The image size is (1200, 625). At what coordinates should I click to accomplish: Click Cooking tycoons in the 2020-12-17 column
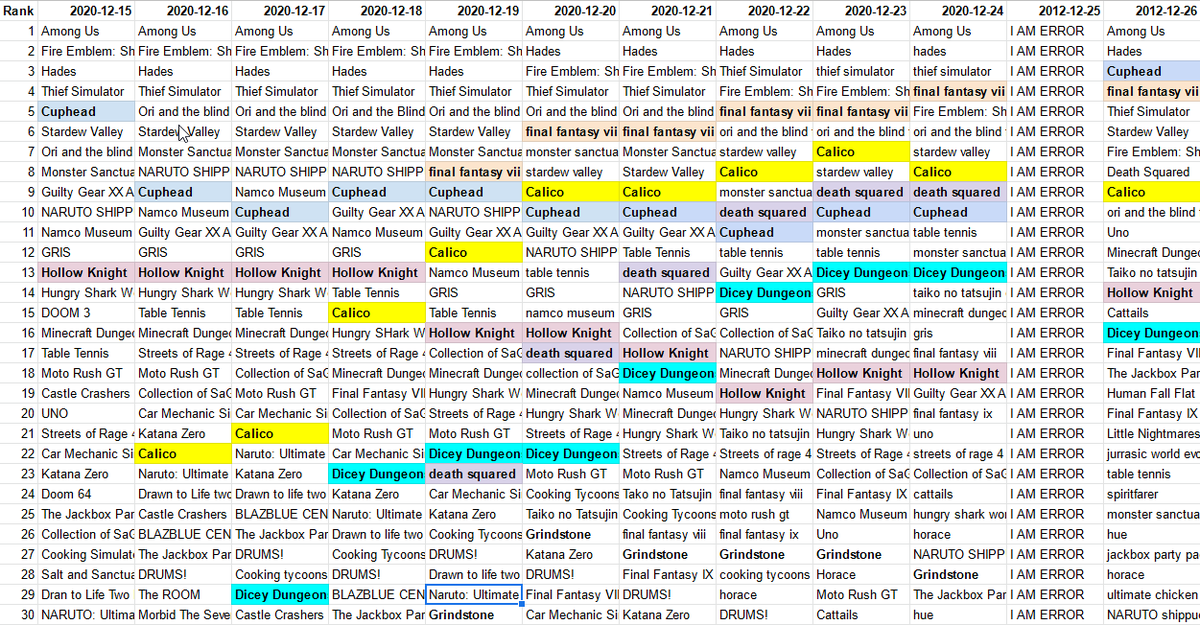tap(281, 574)
